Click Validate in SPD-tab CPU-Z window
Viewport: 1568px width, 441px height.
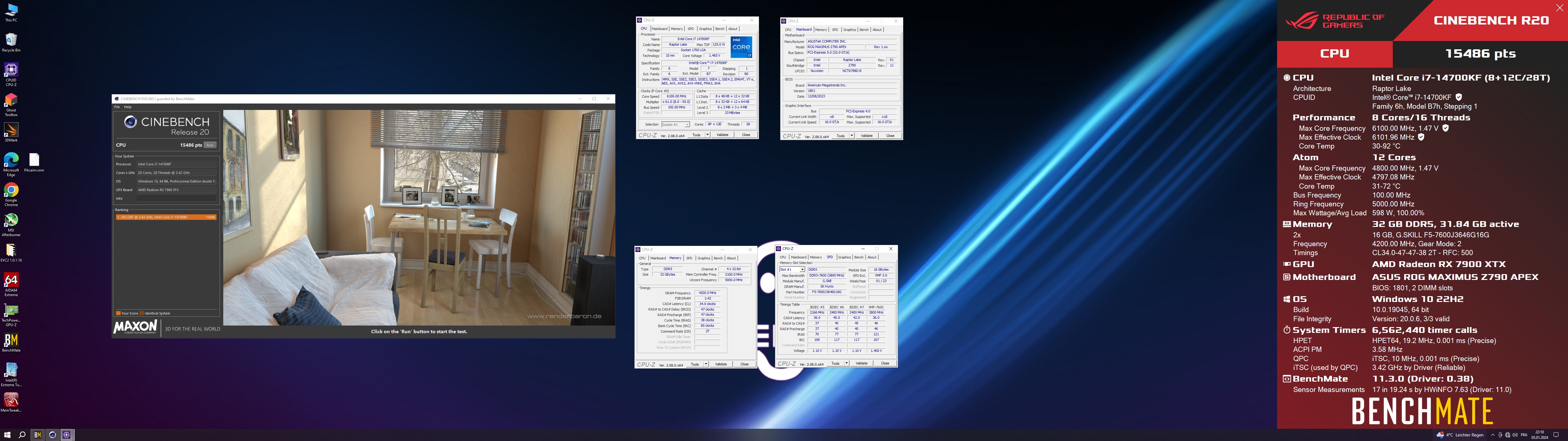[x=861, y=364]
